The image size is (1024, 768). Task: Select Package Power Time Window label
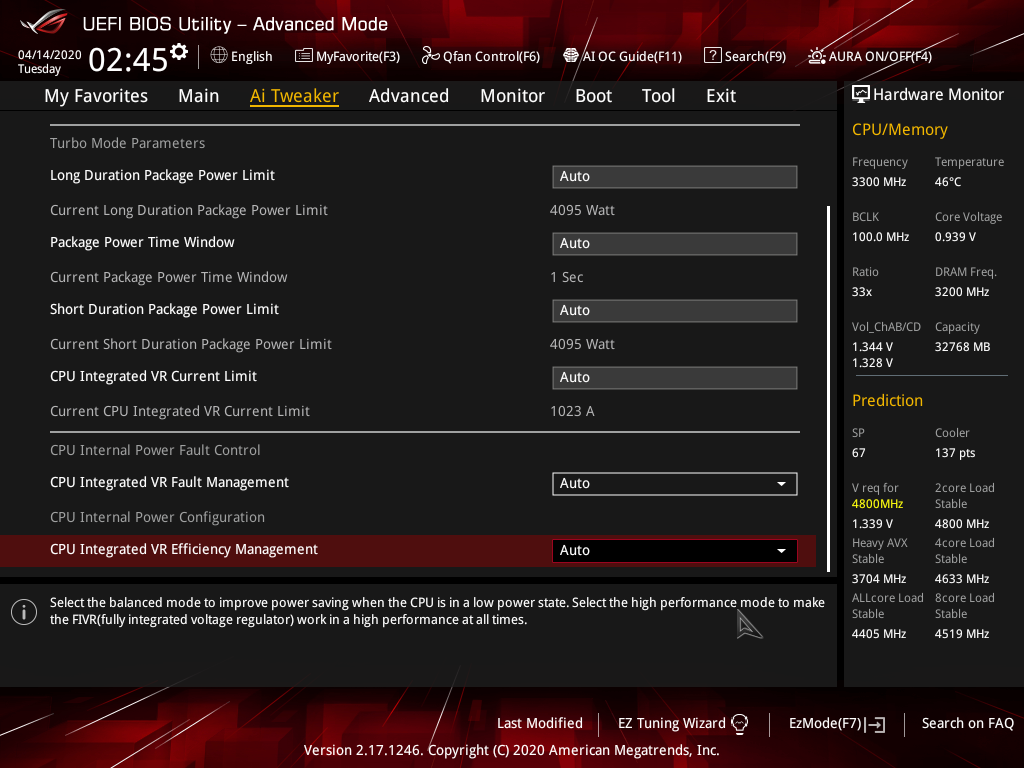pyautogui.click(x=142, y=242)
